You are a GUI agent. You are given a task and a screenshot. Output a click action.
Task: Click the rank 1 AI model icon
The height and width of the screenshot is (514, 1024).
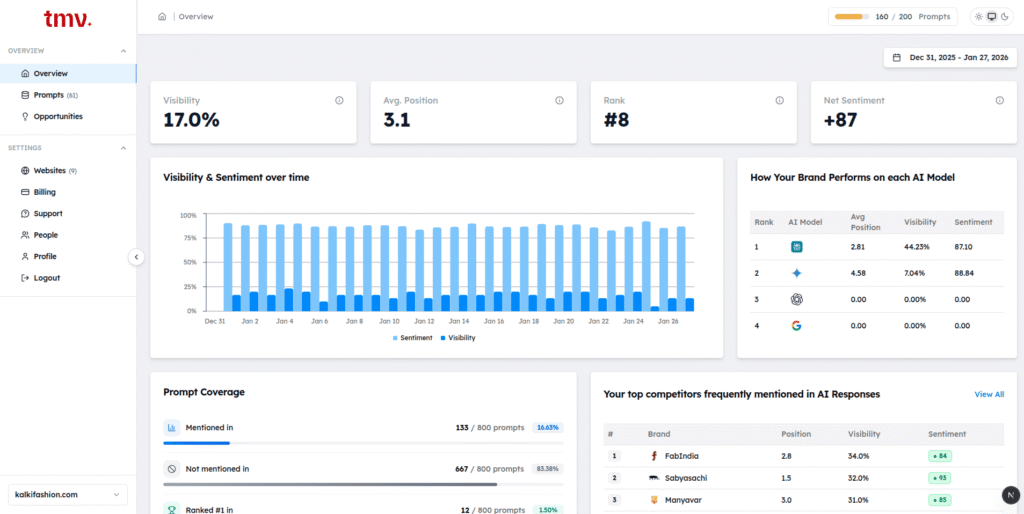coord(796,247)
